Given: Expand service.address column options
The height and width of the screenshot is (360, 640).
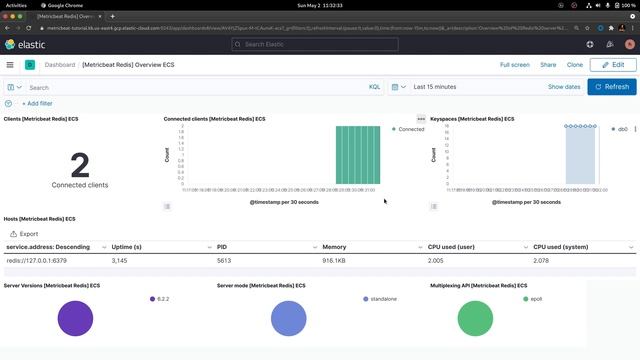Looking at the screenshot, I should pyautogui.click(x=104, y=247).
